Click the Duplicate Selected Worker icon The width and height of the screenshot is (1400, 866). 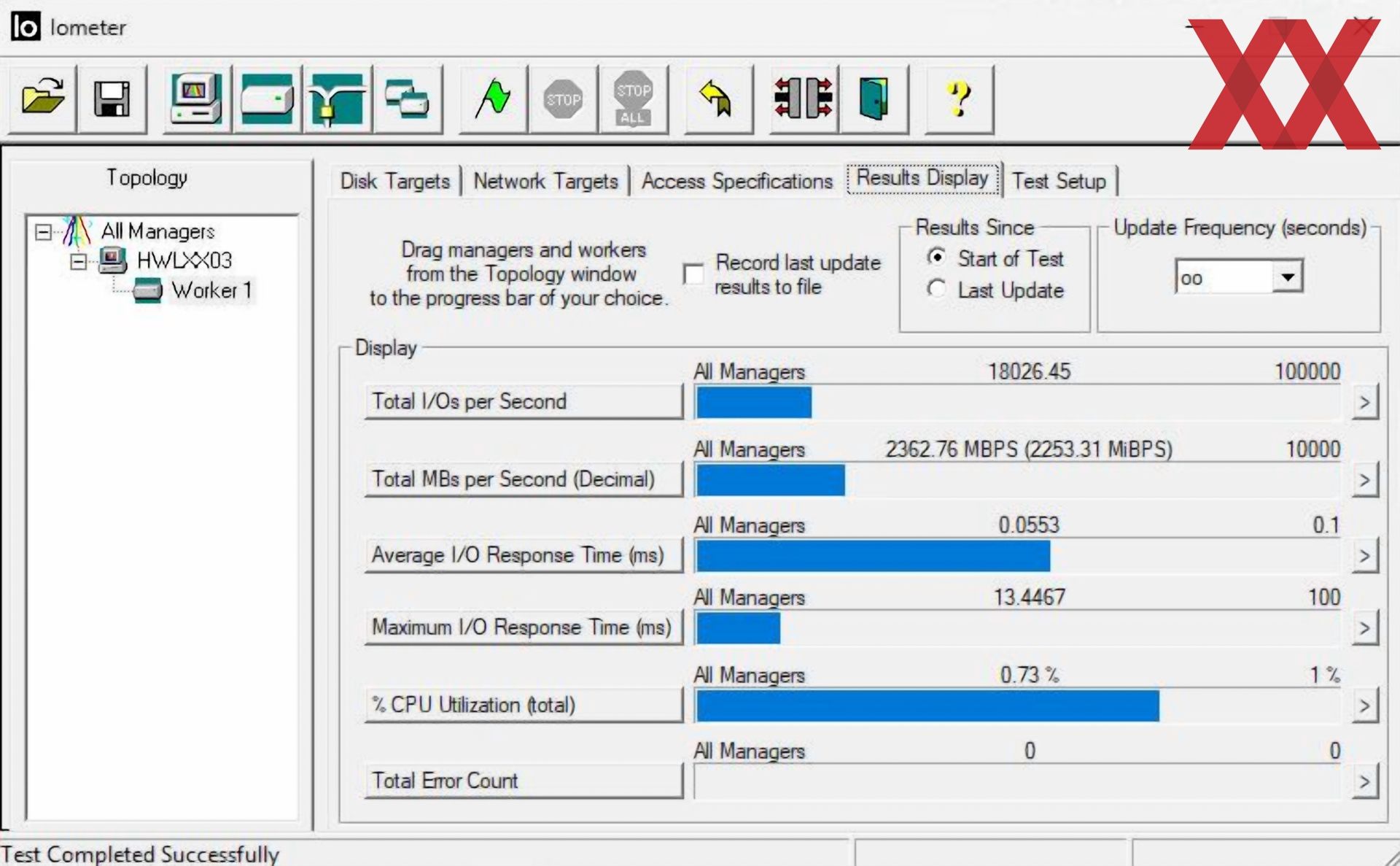407,98
